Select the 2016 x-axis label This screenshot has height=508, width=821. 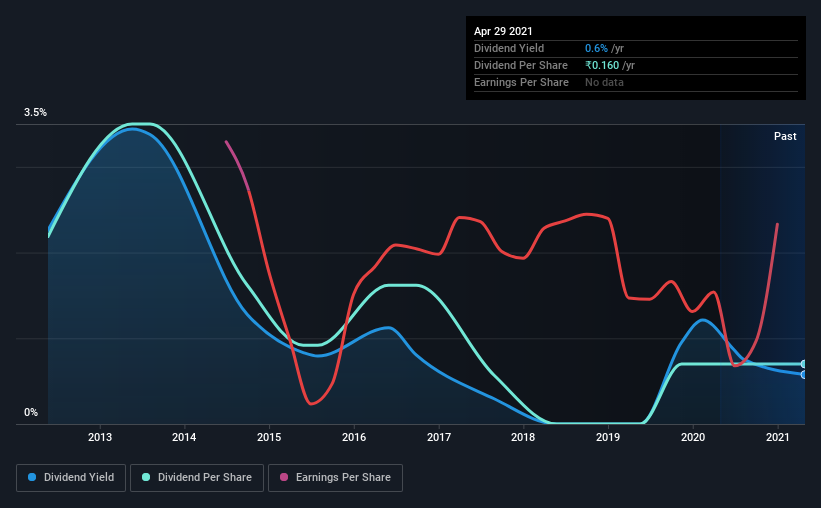(354, 437)
